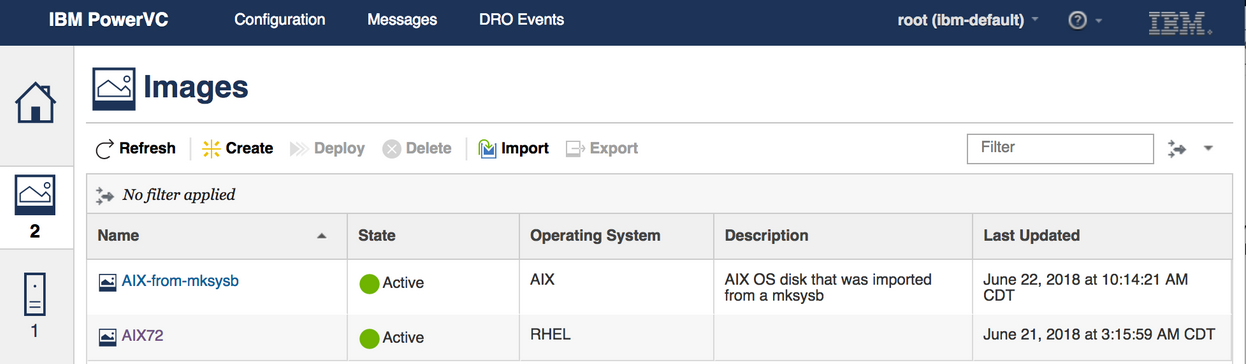The width and height of the screenshot is (1250, 364).
Task: Click the IBM logo
Action: point(1181,21)
